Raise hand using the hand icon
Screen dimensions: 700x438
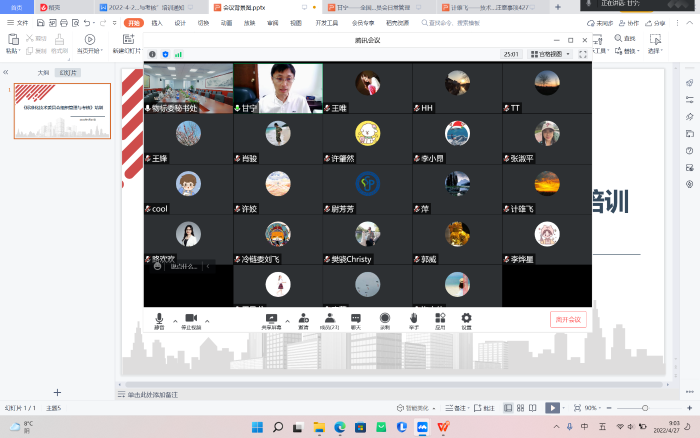coord(413,319)
